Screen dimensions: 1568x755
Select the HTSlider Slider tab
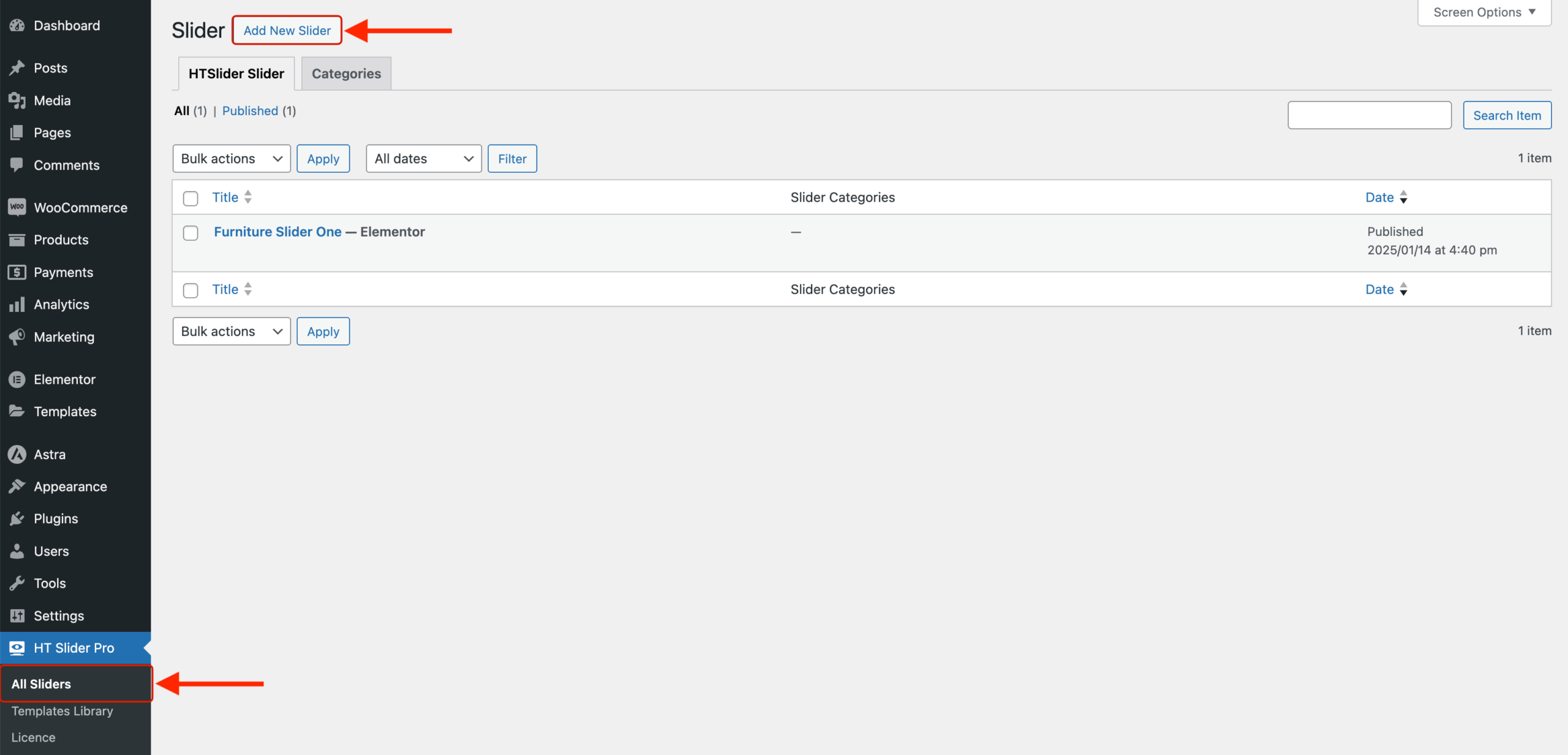pyautogui.click(x=235, y=73)
